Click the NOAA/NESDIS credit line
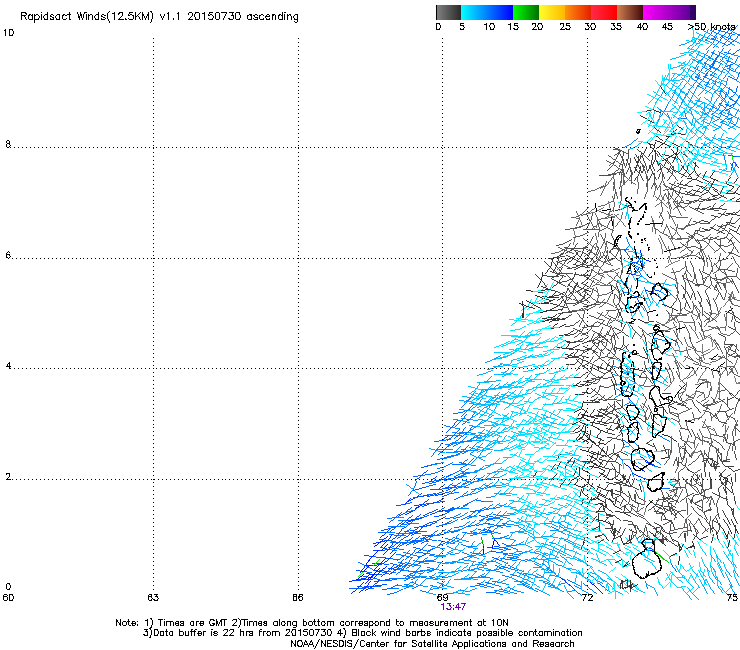740x650 pixels. click(x=432, y=644)
